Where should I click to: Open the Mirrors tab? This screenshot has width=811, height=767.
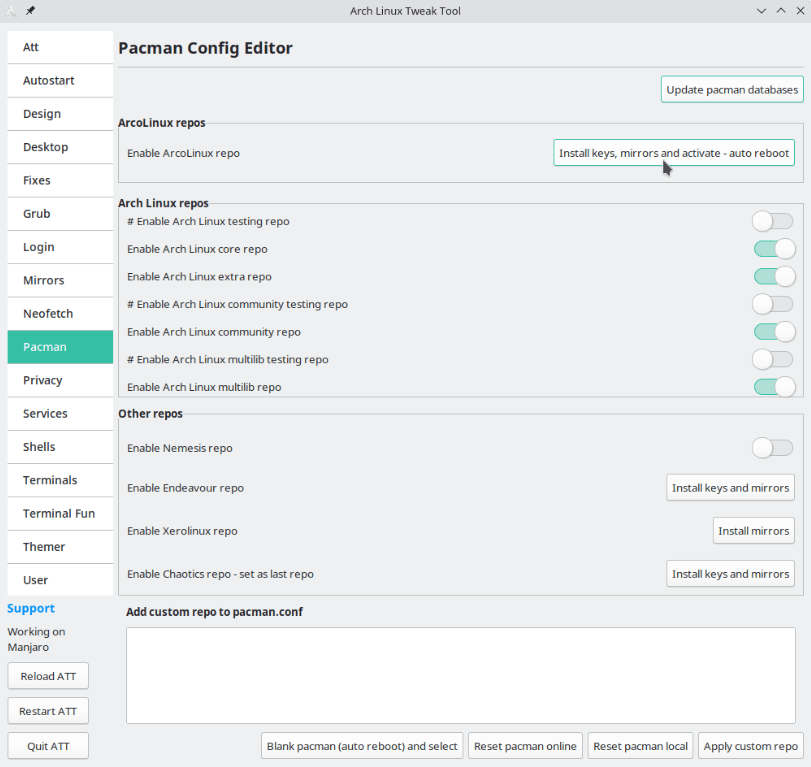tap(60, 280)
